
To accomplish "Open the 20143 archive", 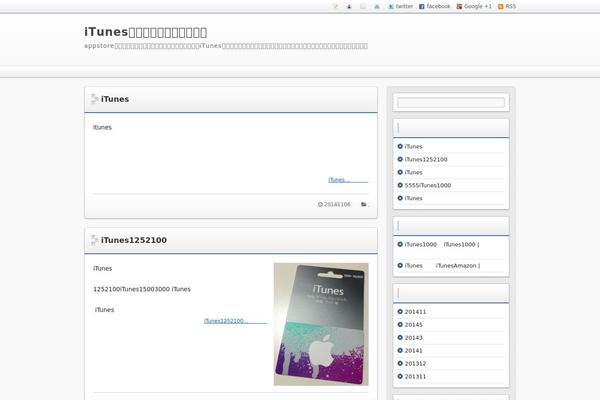I will pos(413,338).
